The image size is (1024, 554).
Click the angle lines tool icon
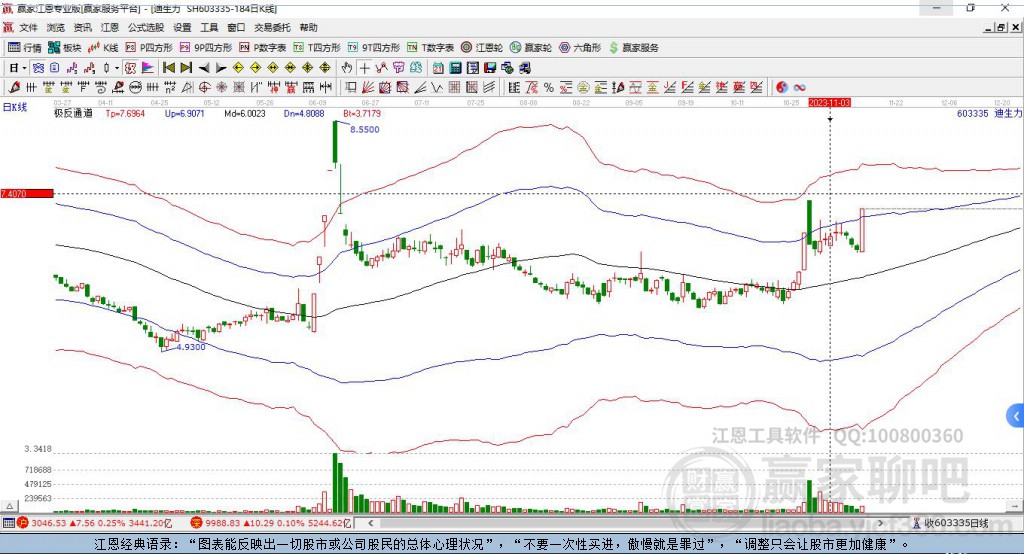tap(420, 88)
